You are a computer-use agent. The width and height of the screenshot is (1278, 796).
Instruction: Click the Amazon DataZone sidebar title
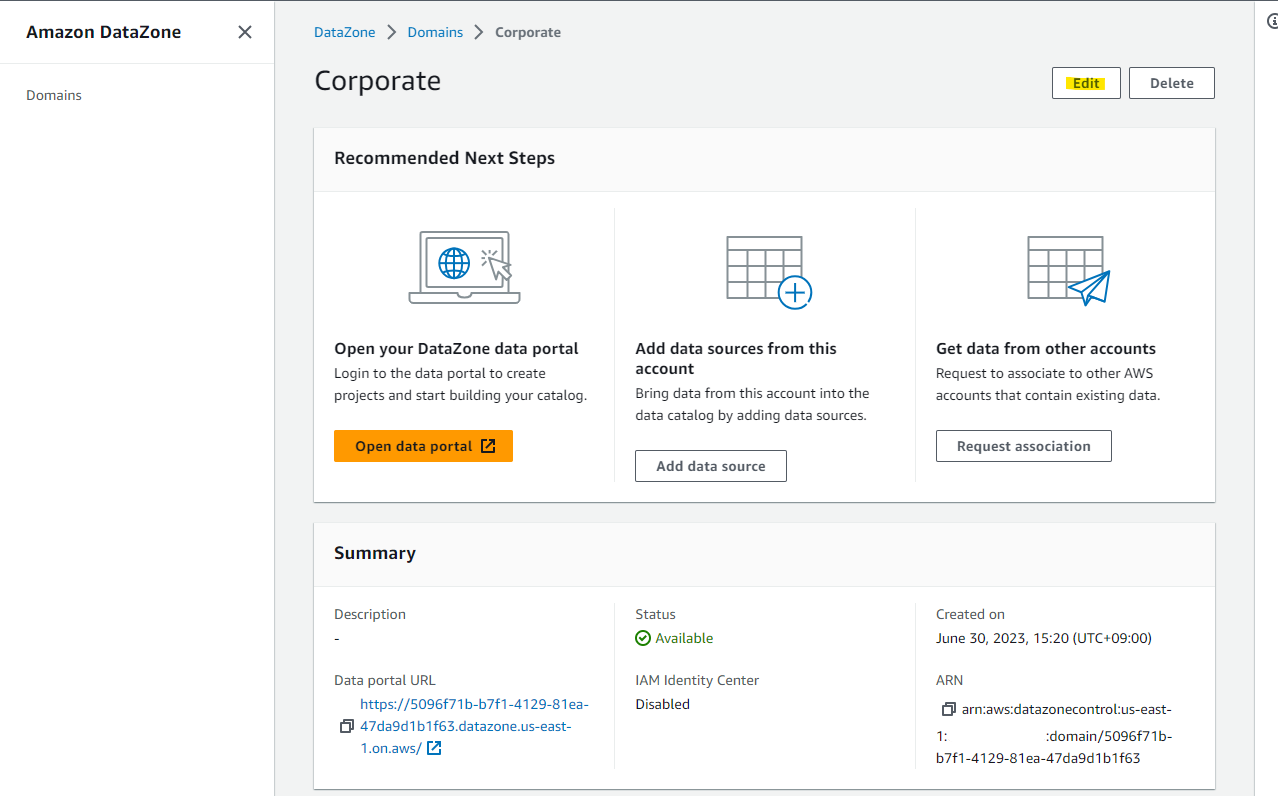click(x=104, y=32)
